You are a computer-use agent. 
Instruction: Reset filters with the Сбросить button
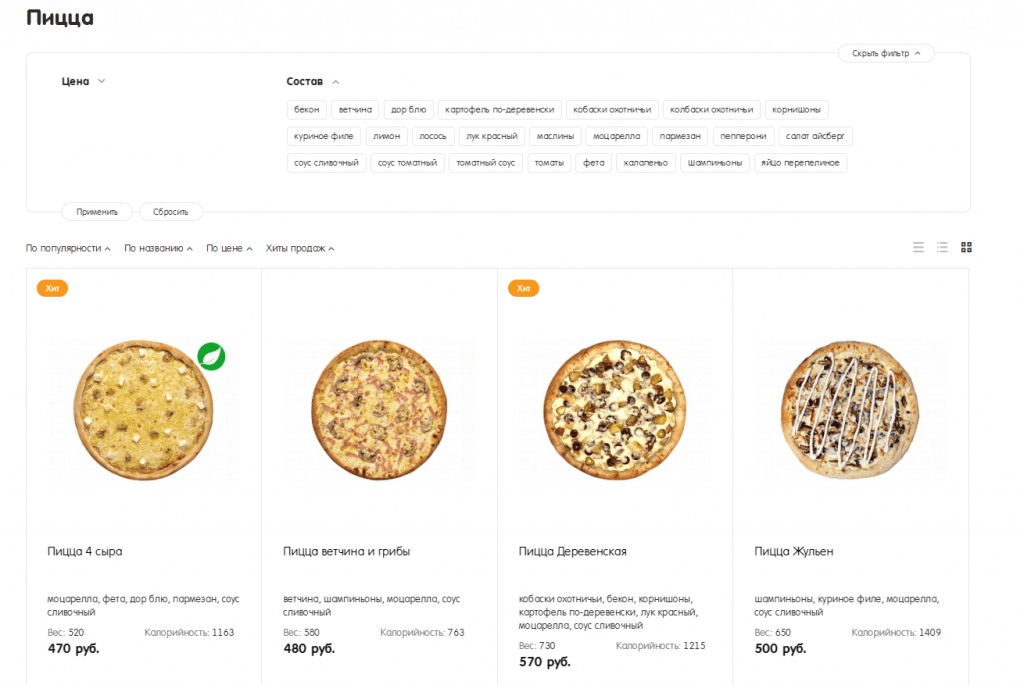tap(171, 212)
